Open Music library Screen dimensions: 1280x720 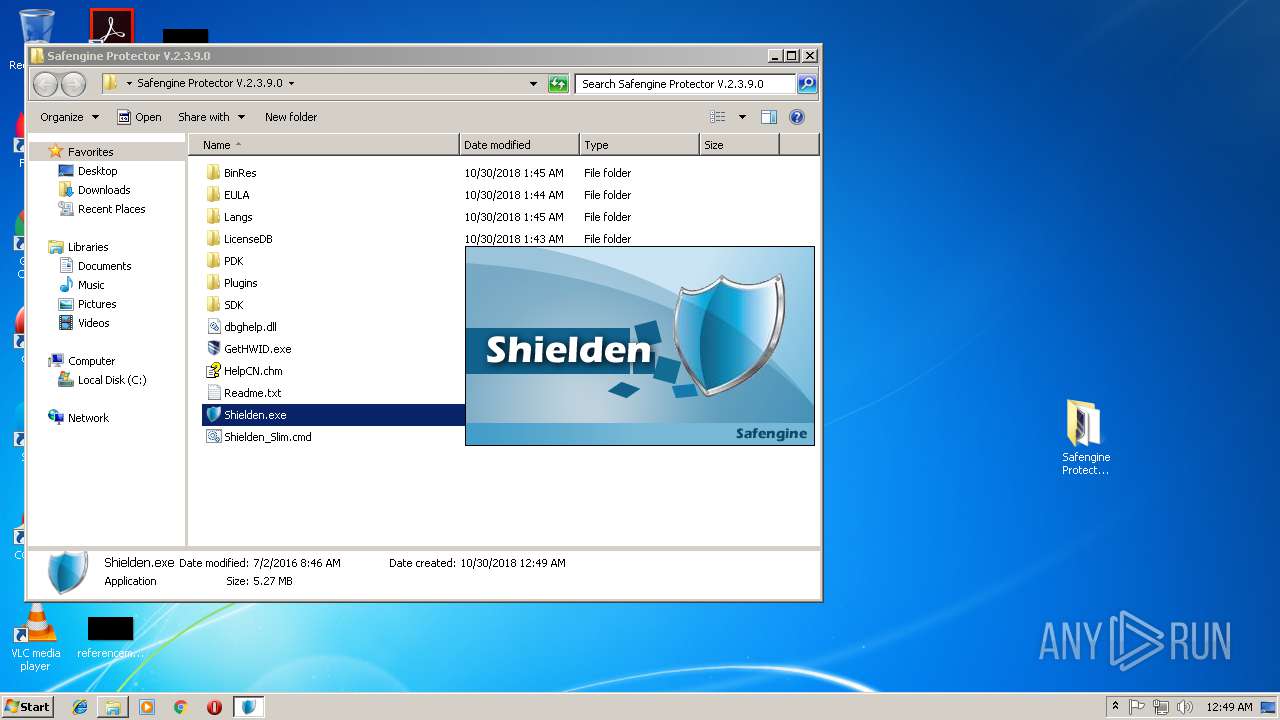(x=91, y=285)
